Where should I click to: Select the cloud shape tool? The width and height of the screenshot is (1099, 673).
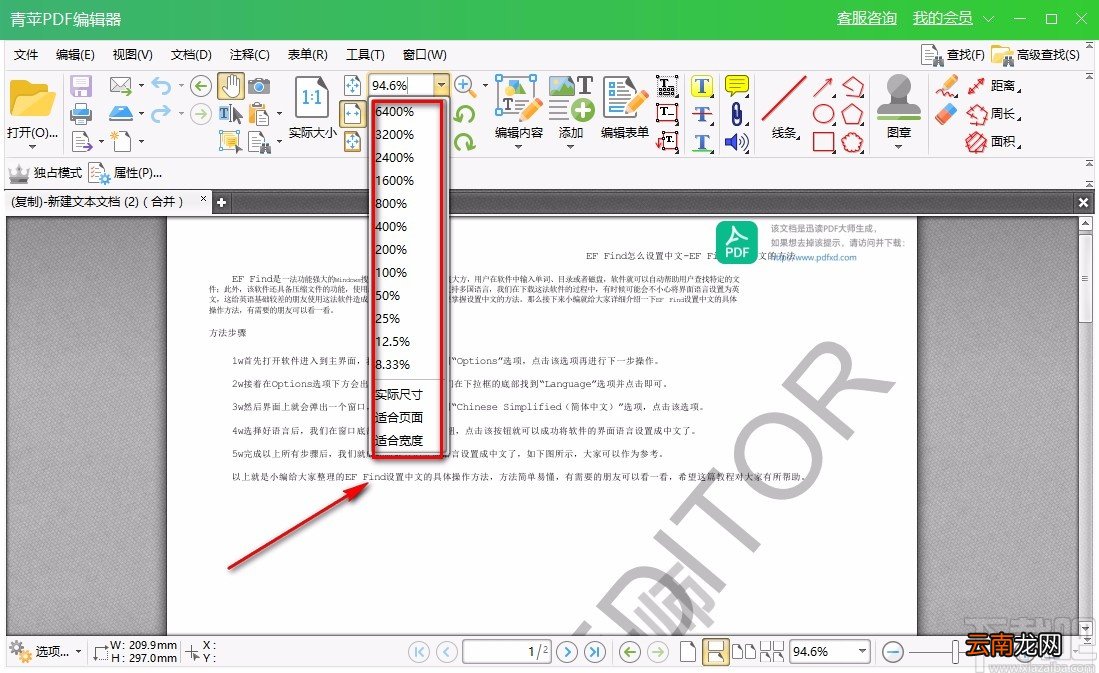tap(852, 142)
